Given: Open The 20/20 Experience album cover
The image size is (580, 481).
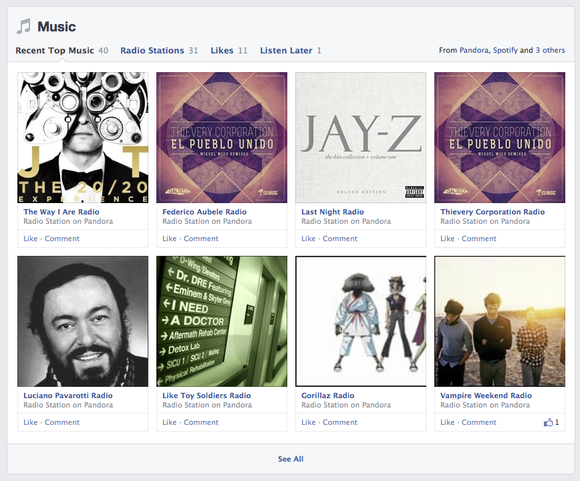Looking at the screenshot, I should click(x=83, y=137).
